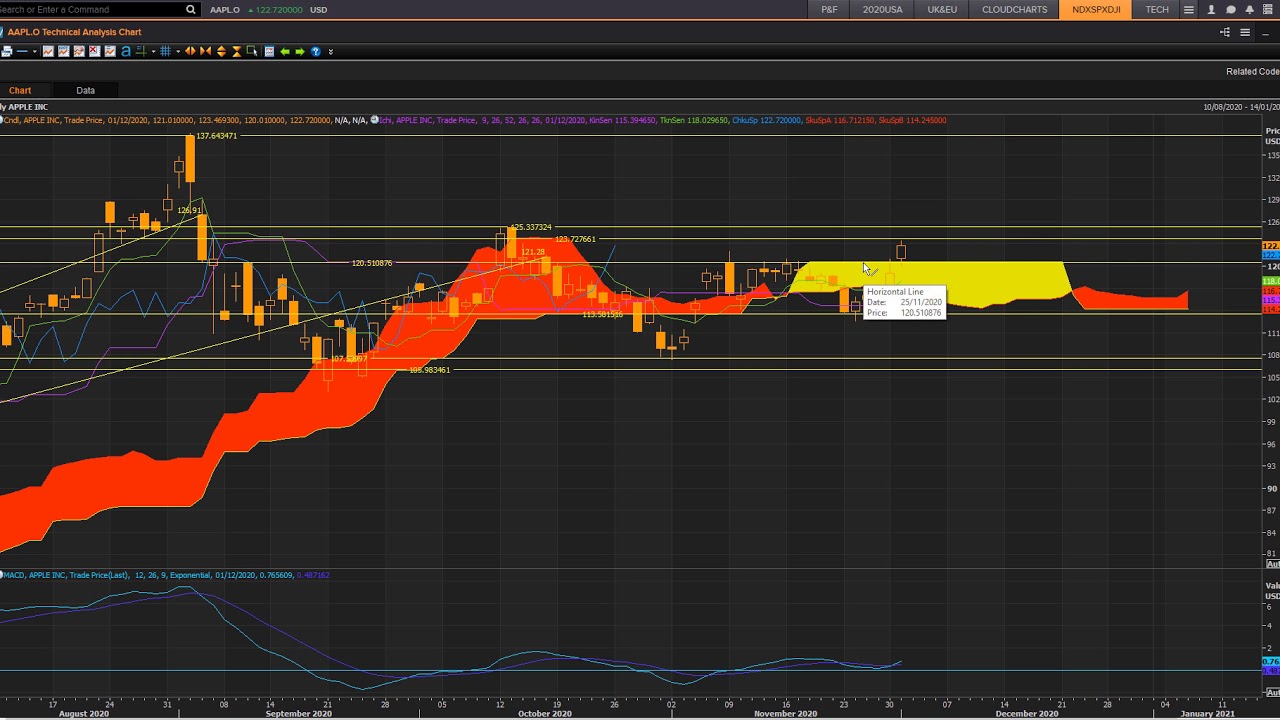Click the expand horizontally arrows icon
This screenshot has width=1280, height=720.
point(190,51)
